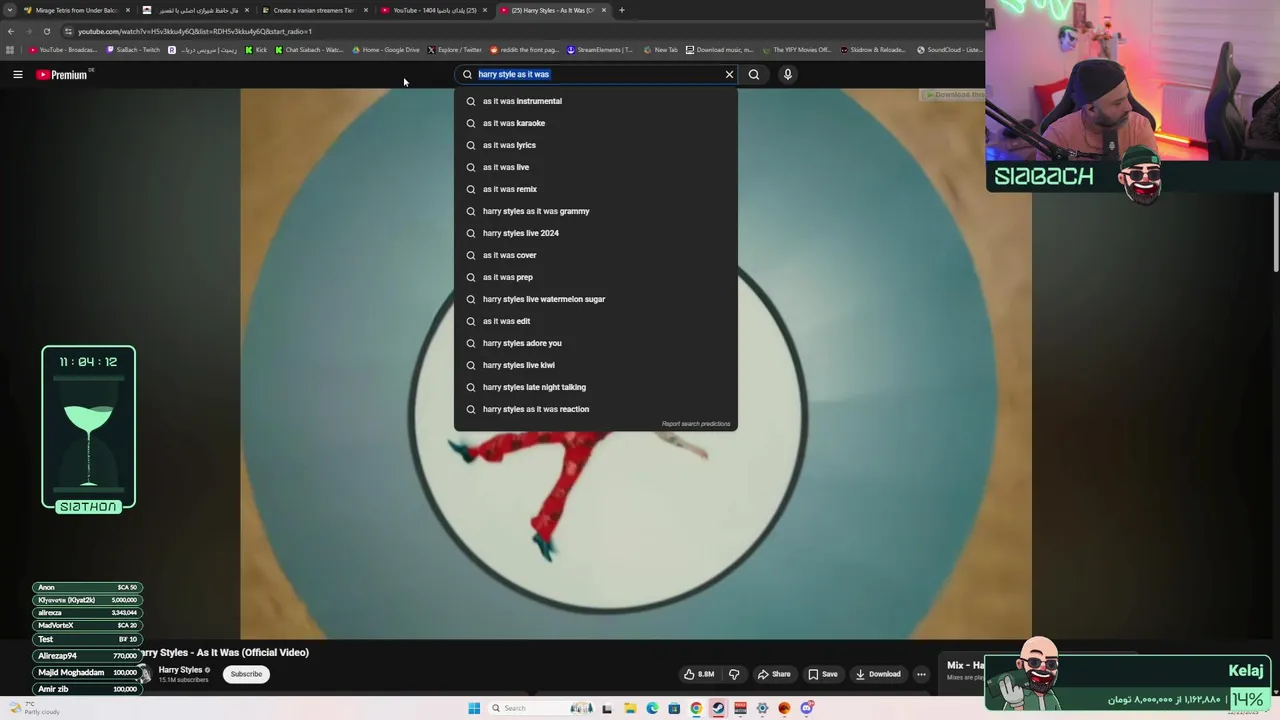1280x720 pixels.
Task: Open tab search dropdown arrow
Action: 11,10
